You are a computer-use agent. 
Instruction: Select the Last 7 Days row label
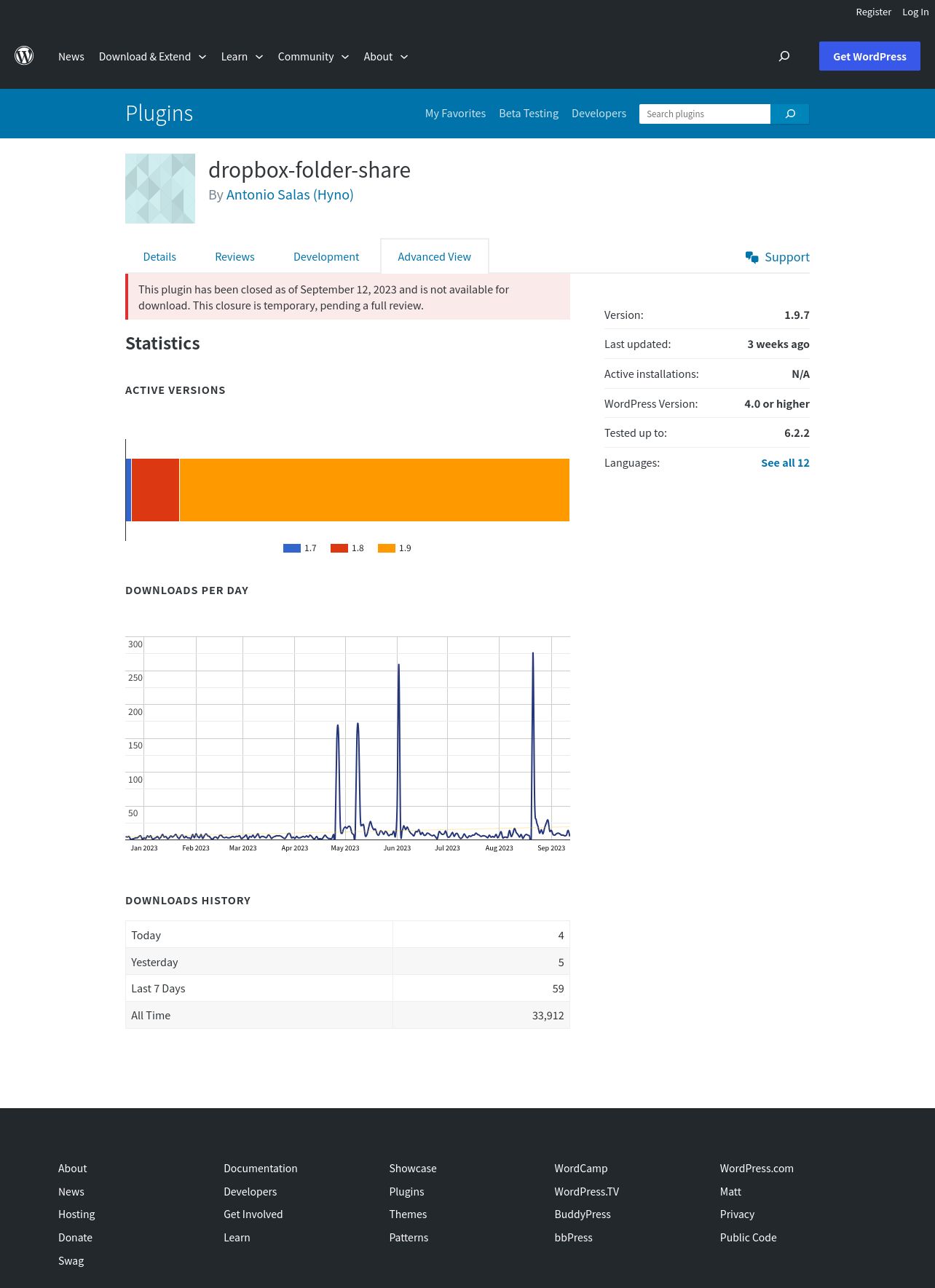point(158,989)
